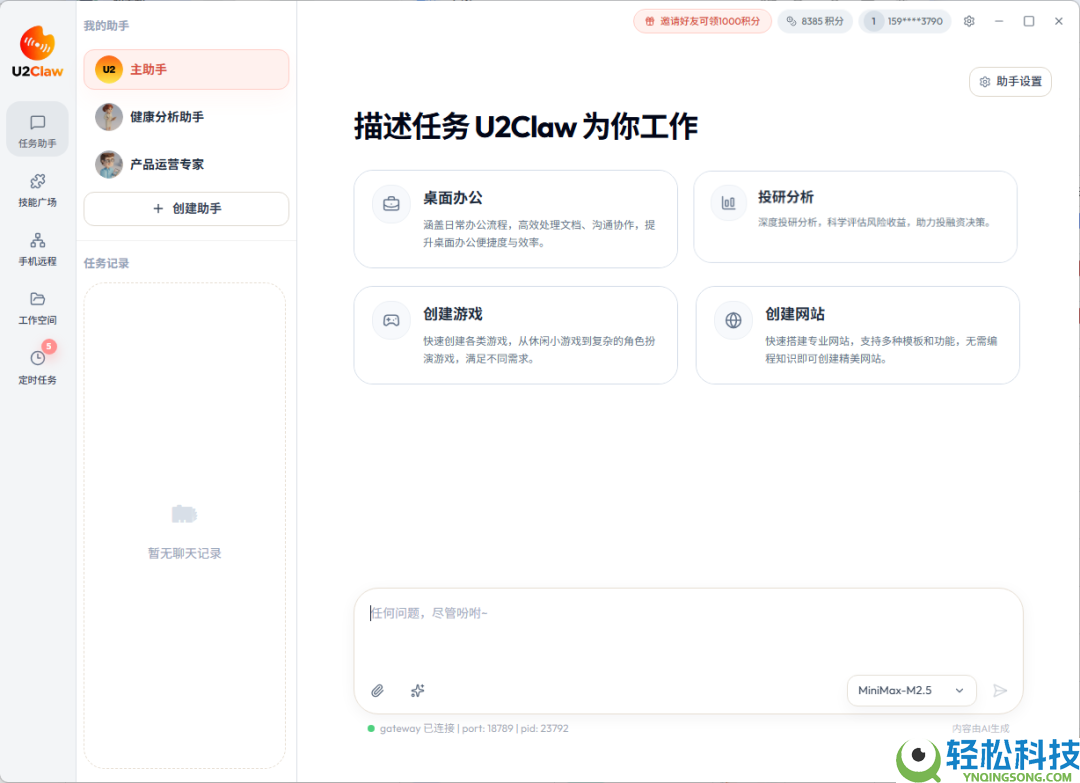Open 定时任务 clock icon
Viewport: 1080px width, 783px height.
[x=38, y=358]
